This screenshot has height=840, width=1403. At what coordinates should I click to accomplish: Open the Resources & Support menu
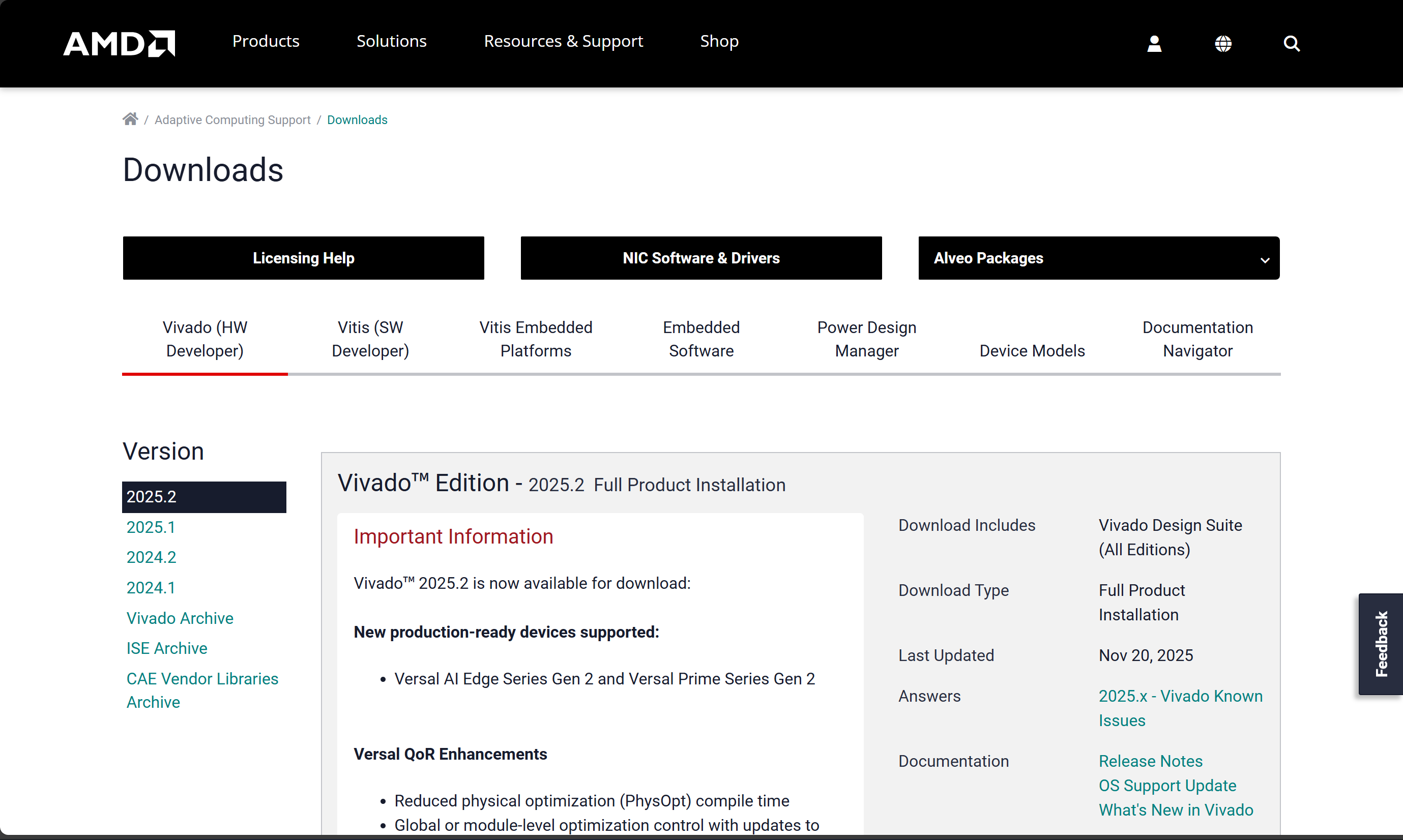click(563, 41)
